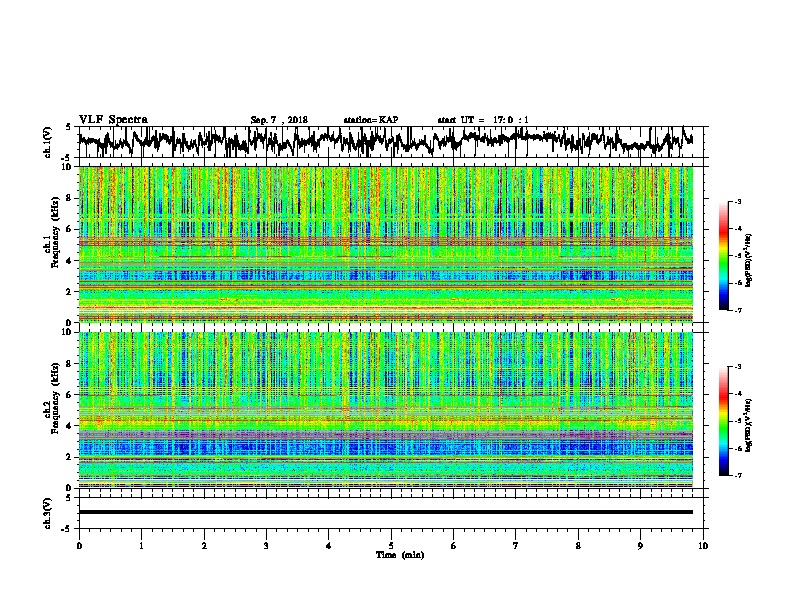Click the 'ch.3(V)' axis label
This screenshot has height=612, width=792.
coord(47,513)
